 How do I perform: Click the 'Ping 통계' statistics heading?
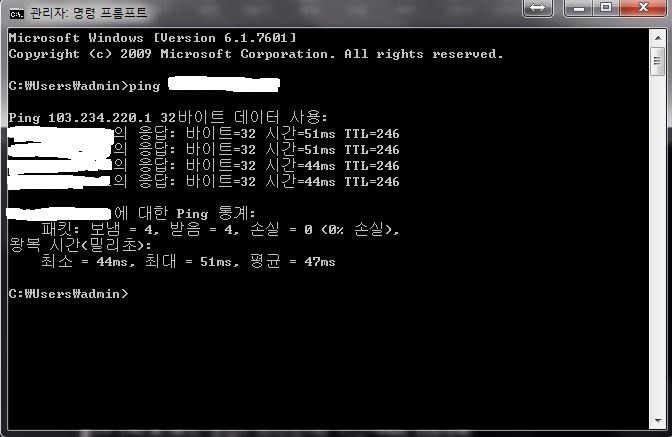click(x=131, y=213)
